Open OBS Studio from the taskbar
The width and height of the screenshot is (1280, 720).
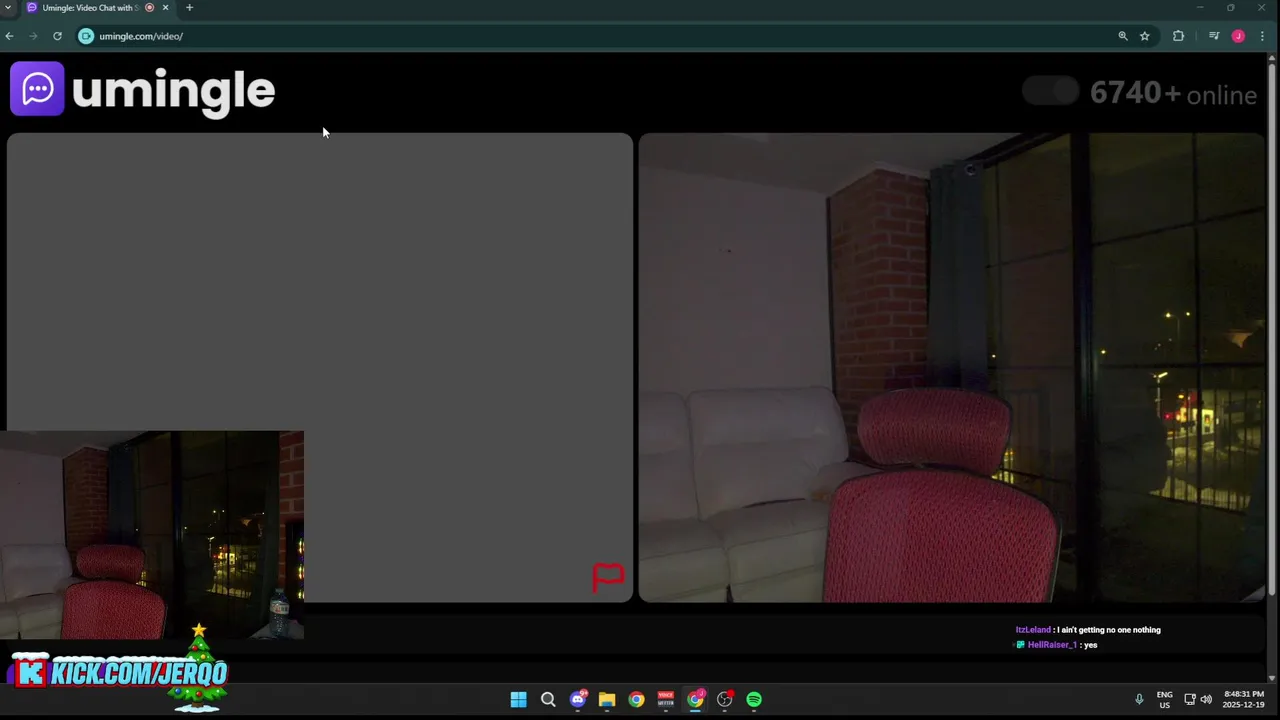[x=725, y=700]
